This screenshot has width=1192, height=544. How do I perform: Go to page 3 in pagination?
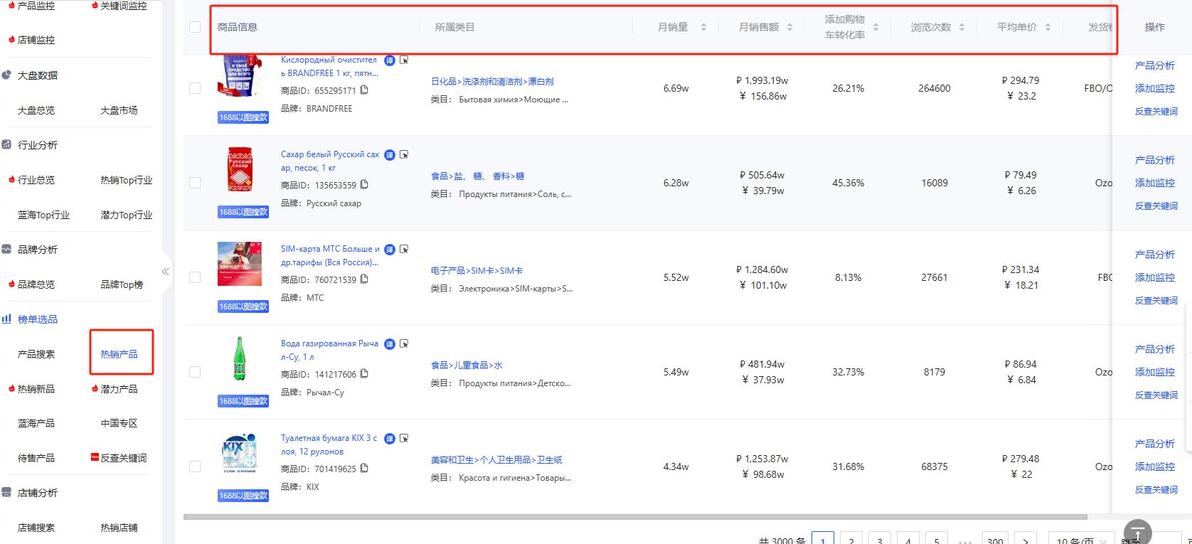(879, 540)
